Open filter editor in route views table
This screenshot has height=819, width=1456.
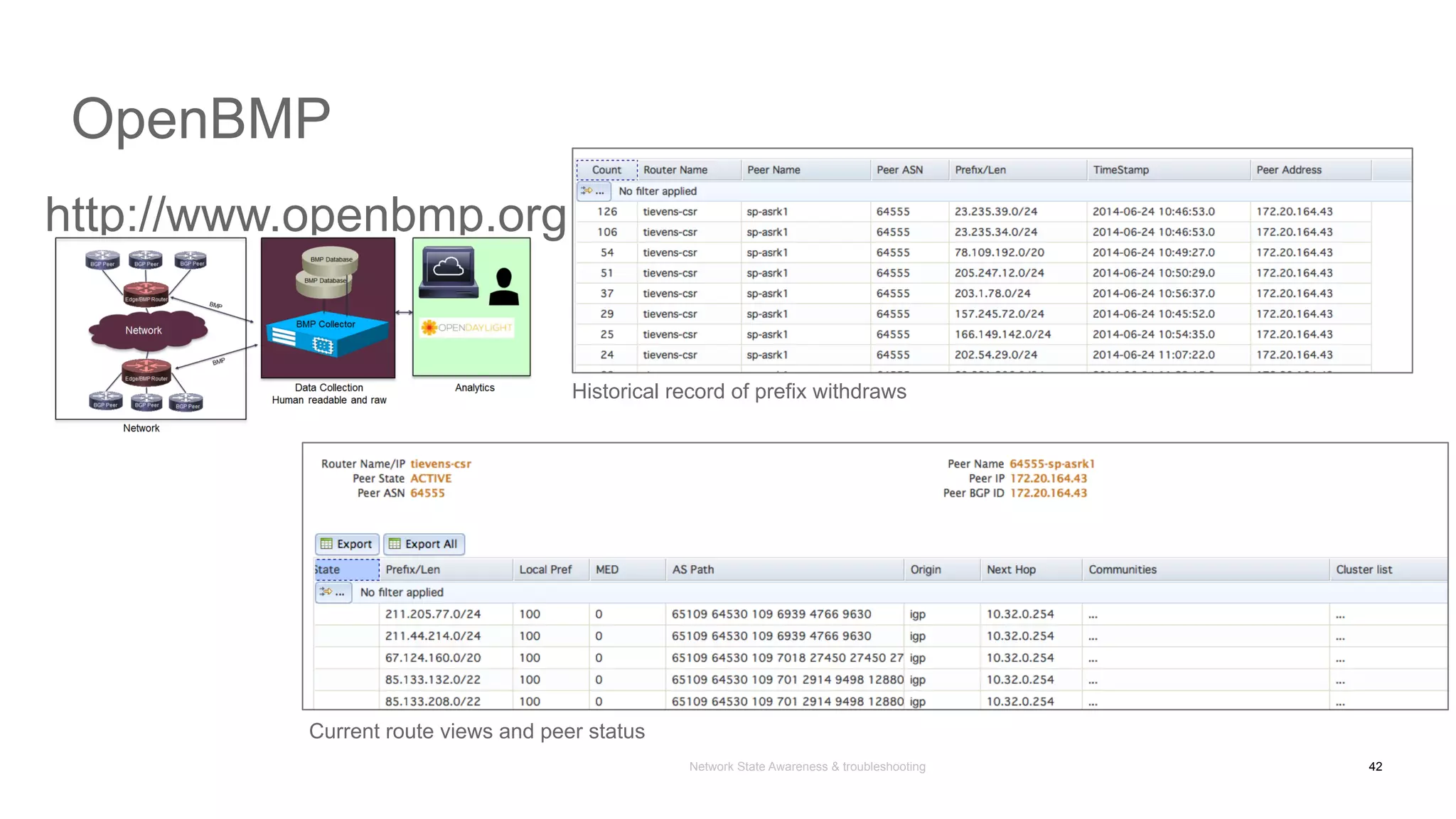333,592
